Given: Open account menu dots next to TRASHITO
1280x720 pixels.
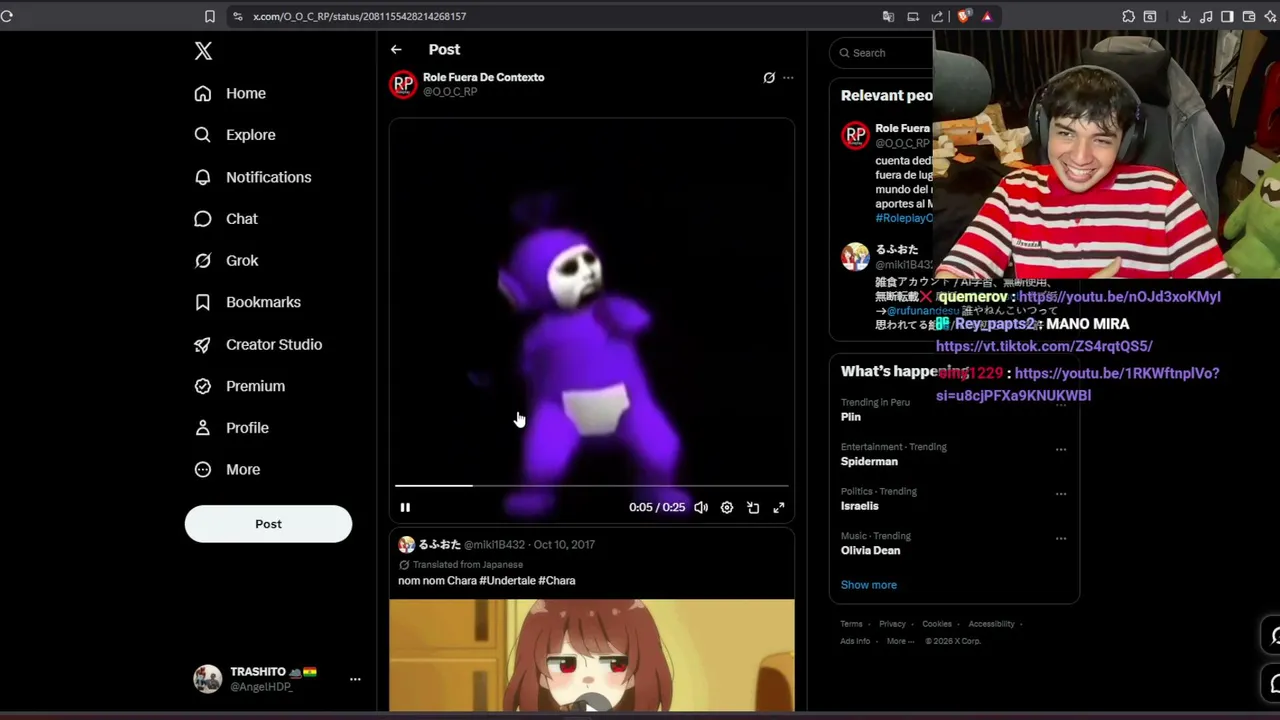Looking at the screenshot, I should click(355, 679).
